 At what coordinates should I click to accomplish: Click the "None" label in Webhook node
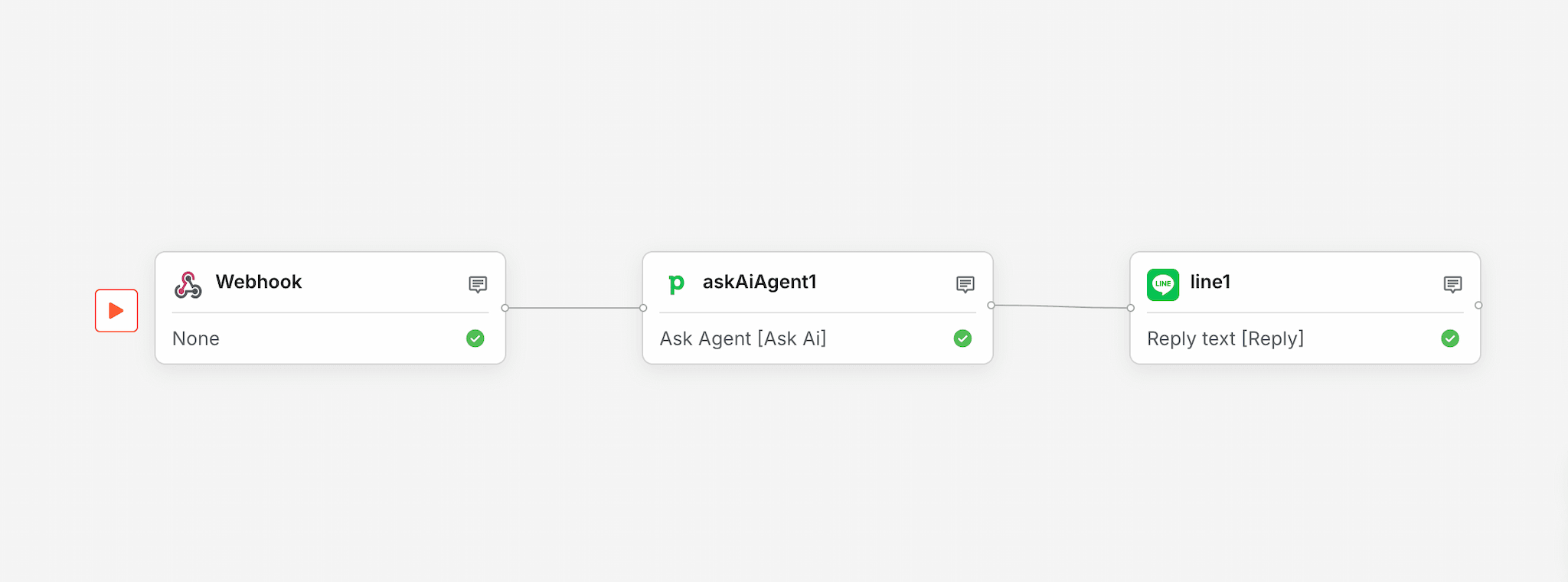tap(196, 338)
